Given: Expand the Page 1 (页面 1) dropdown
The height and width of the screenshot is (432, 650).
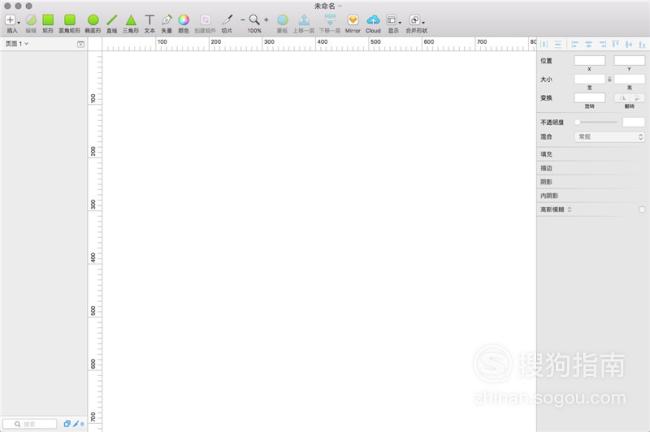Looking at the screenshot, I should 17,44.
